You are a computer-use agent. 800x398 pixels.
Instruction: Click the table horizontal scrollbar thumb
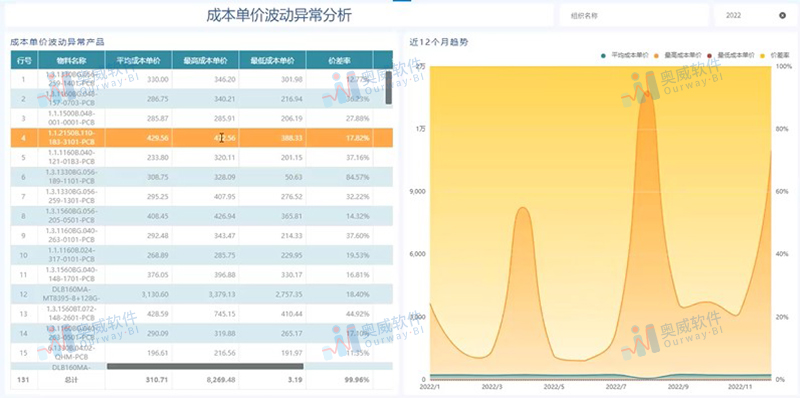(205, 366)
